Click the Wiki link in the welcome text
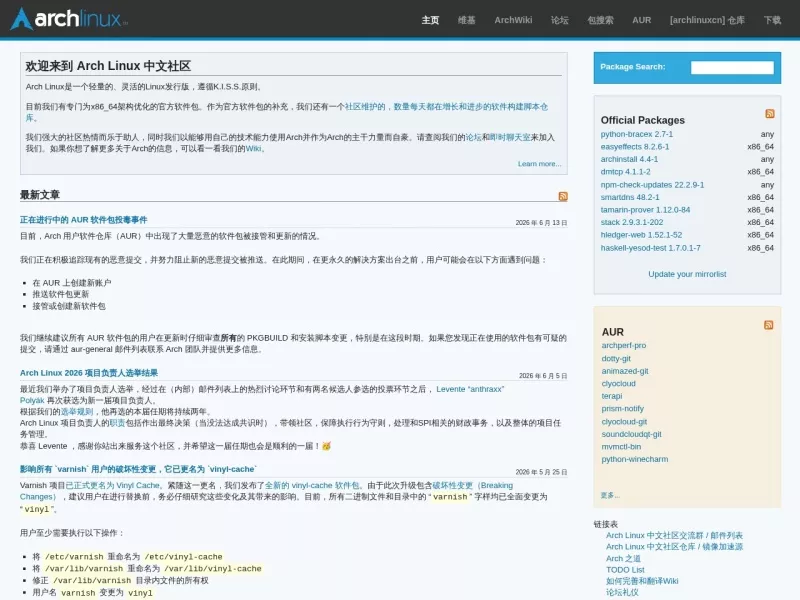This screenshot has width=800, height=600. [253, 148]
